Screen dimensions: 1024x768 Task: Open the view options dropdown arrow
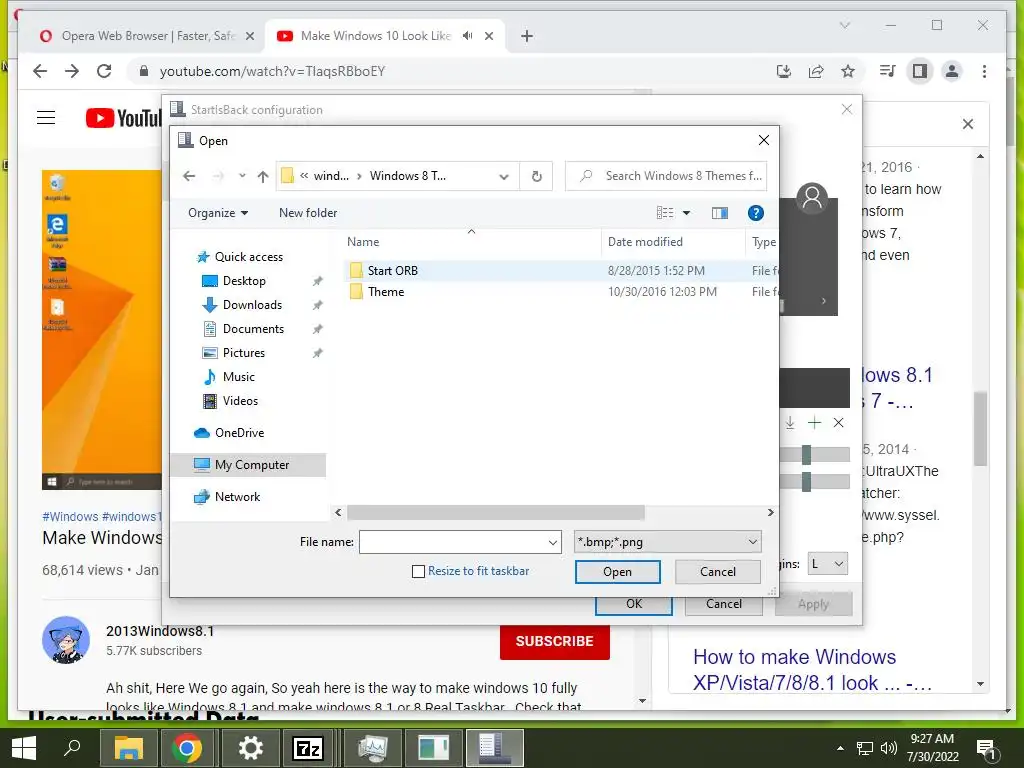(x=686, y=213)
